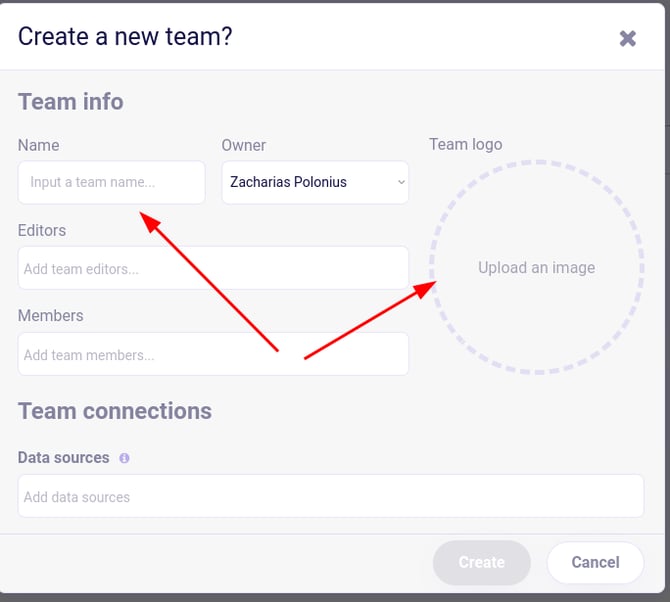The height and width of the screenshot is (602, 670).
Task: Click the Team info section heading
Action: 71,102
